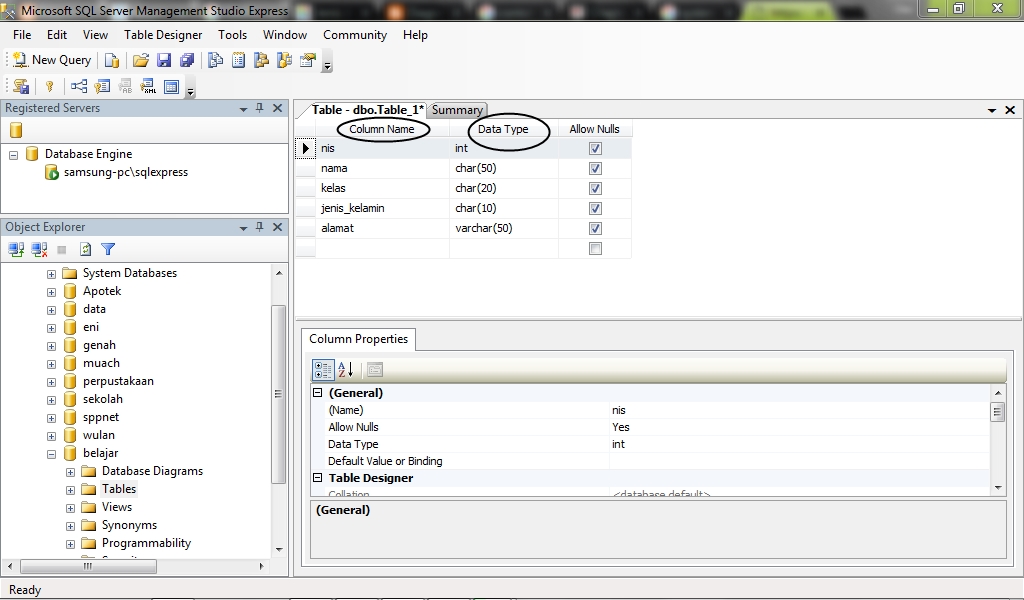Click the Open File folder icon
The width and height of the screenshot is (1024, 600).
[x=140, y=61]
